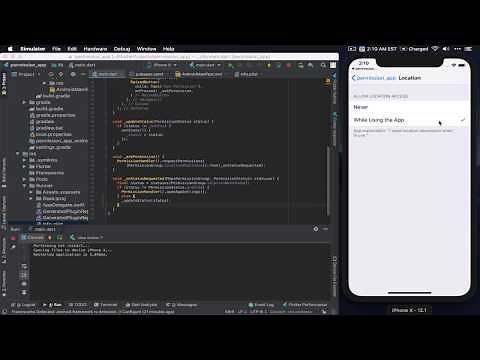This screenshot has width=480, height=360.
Task: Open the Debug menu
Action: pyautogui.click(x=122, y=49)
